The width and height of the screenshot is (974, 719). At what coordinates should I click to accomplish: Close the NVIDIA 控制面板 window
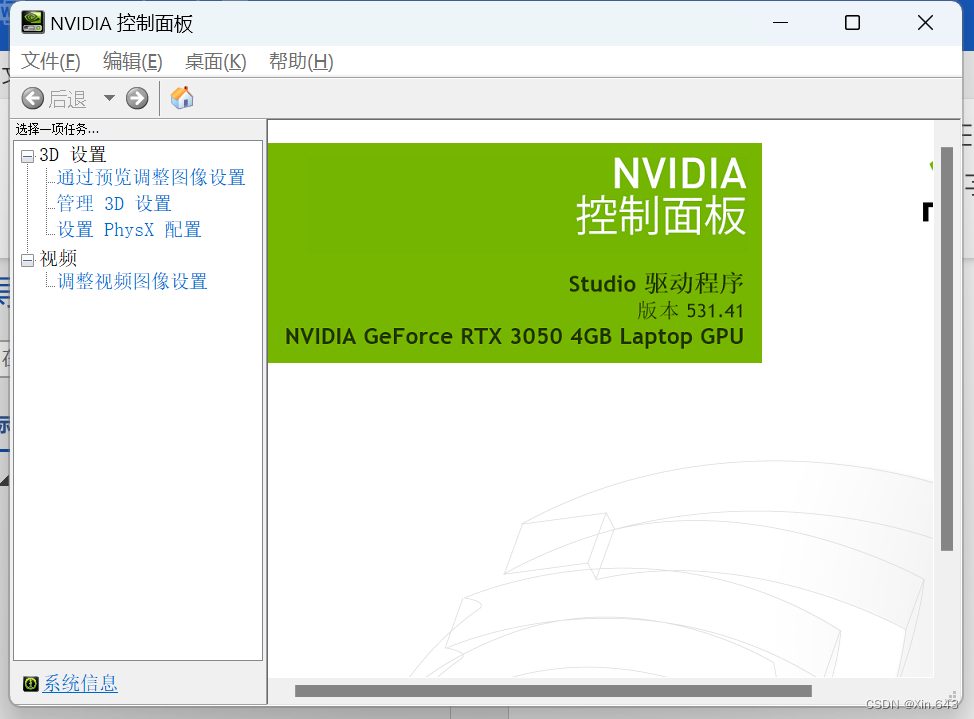coord(925,23)
